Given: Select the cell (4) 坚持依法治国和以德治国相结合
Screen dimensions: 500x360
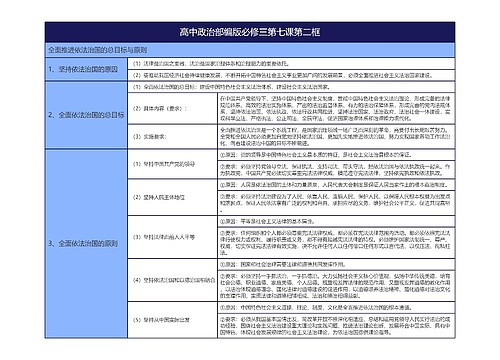Looking at the screenshot, I should pyautogui.click(x=172, y=280).
